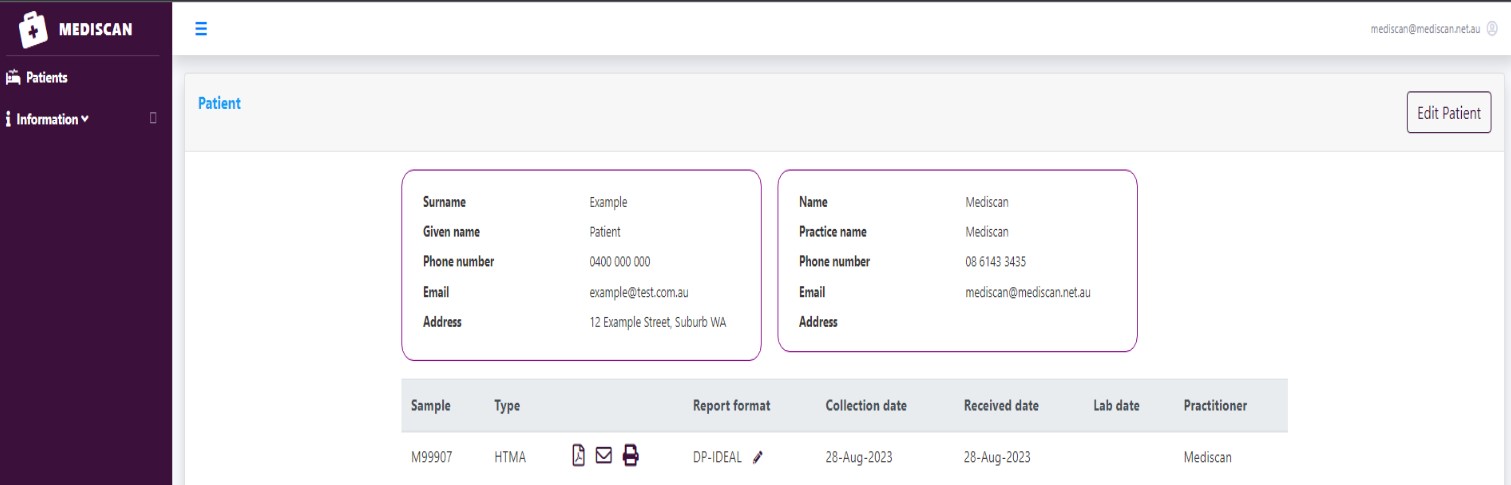Click the Collection date column header
This screenshot has height=485, width=1511.
coord(866,405)
